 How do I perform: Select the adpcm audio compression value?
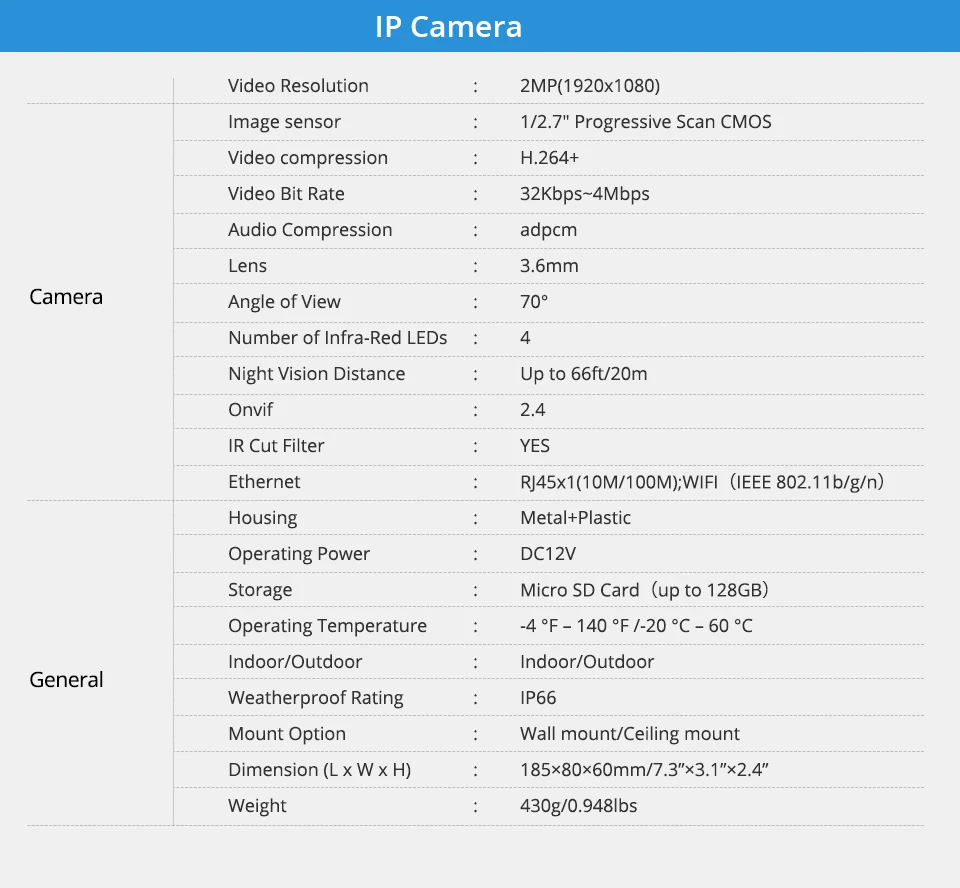click(x=549, y=230)
